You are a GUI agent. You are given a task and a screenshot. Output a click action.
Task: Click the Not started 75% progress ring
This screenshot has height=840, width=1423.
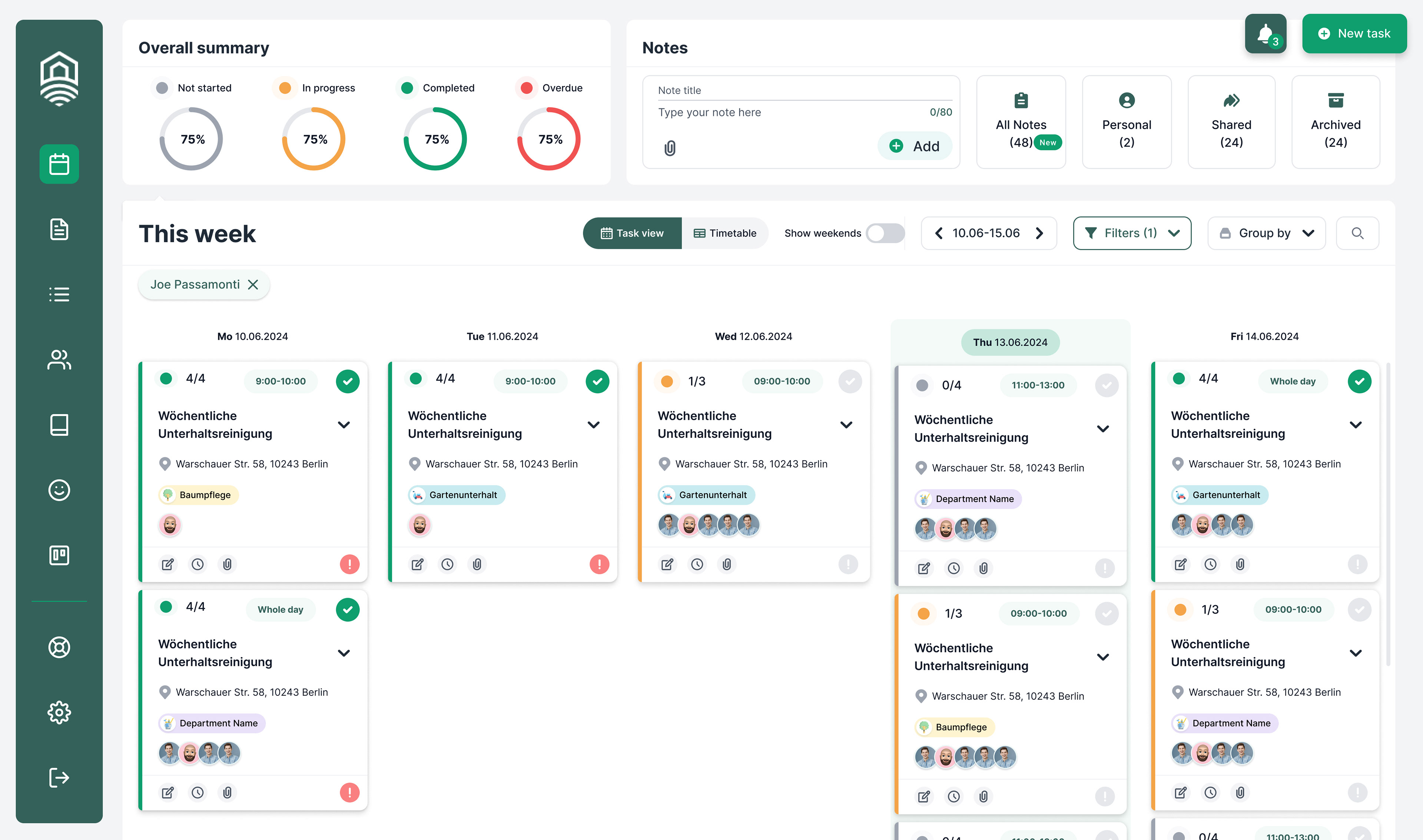point(191,139)
